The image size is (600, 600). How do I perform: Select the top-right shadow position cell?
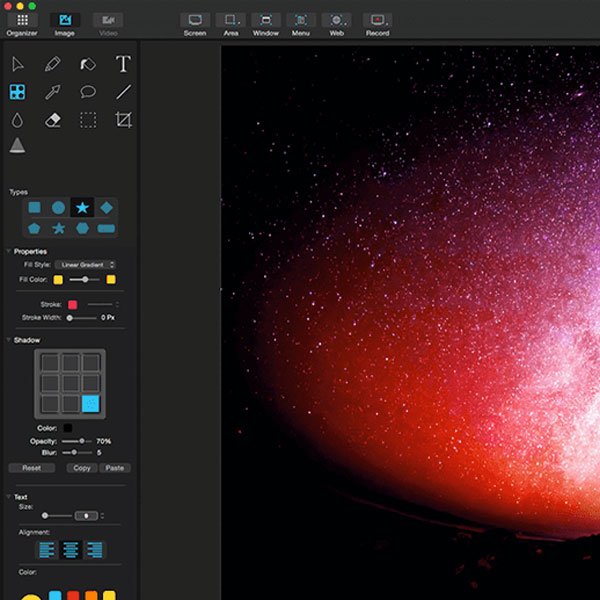pyautogui.click(x=91, y=363)
